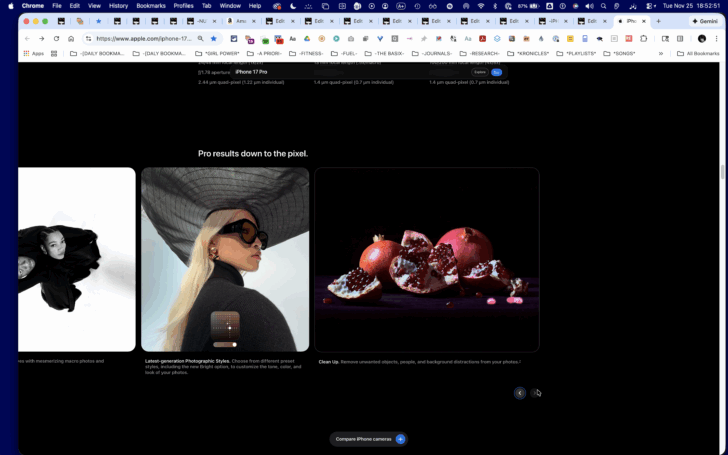Click the address bar URL field
The height and width of the screenshot is (455, 728).
[144, 39]
